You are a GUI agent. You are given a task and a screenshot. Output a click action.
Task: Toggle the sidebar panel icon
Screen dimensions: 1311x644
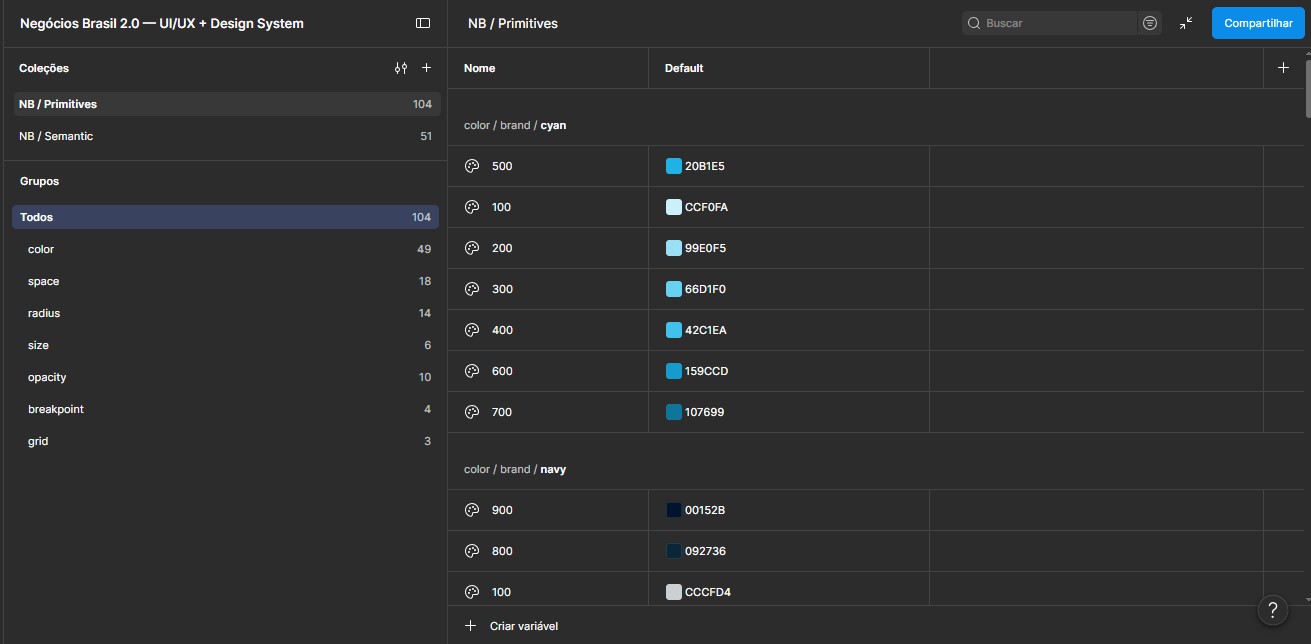point(423,23)
